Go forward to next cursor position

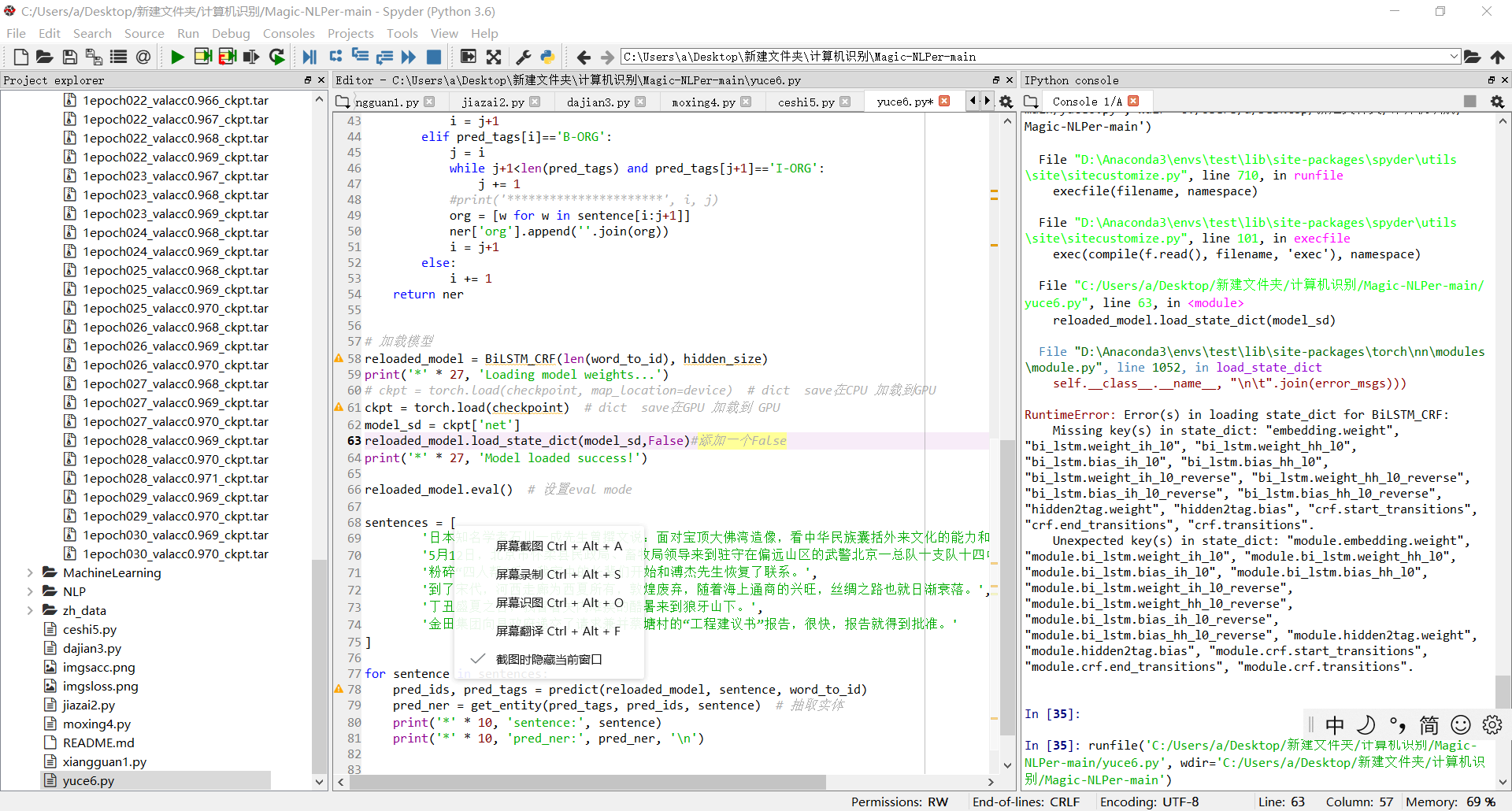click(x=607, y=57)
